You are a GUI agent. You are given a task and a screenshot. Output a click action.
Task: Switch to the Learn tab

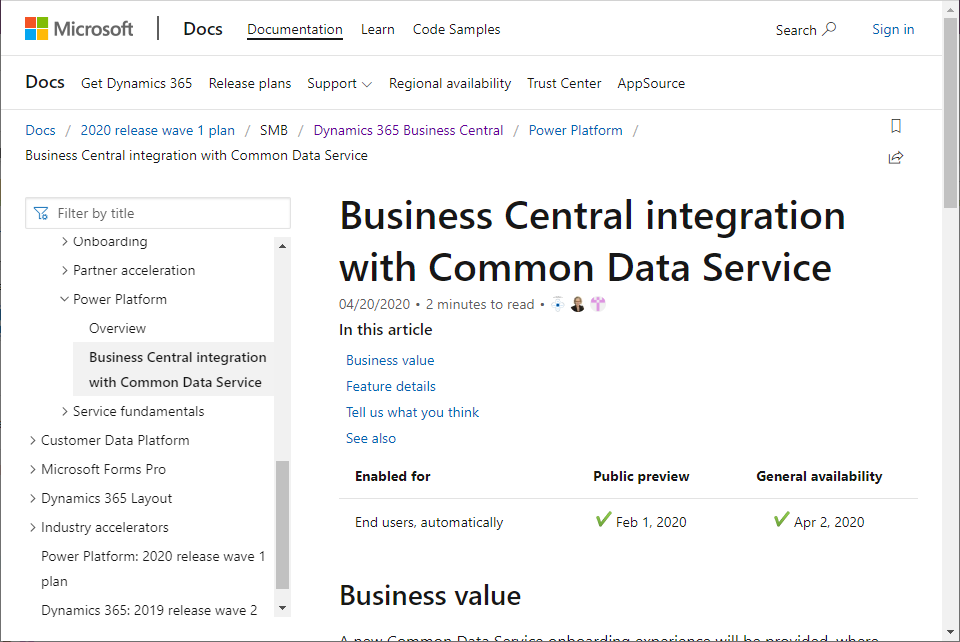click(x=378, y=29)
